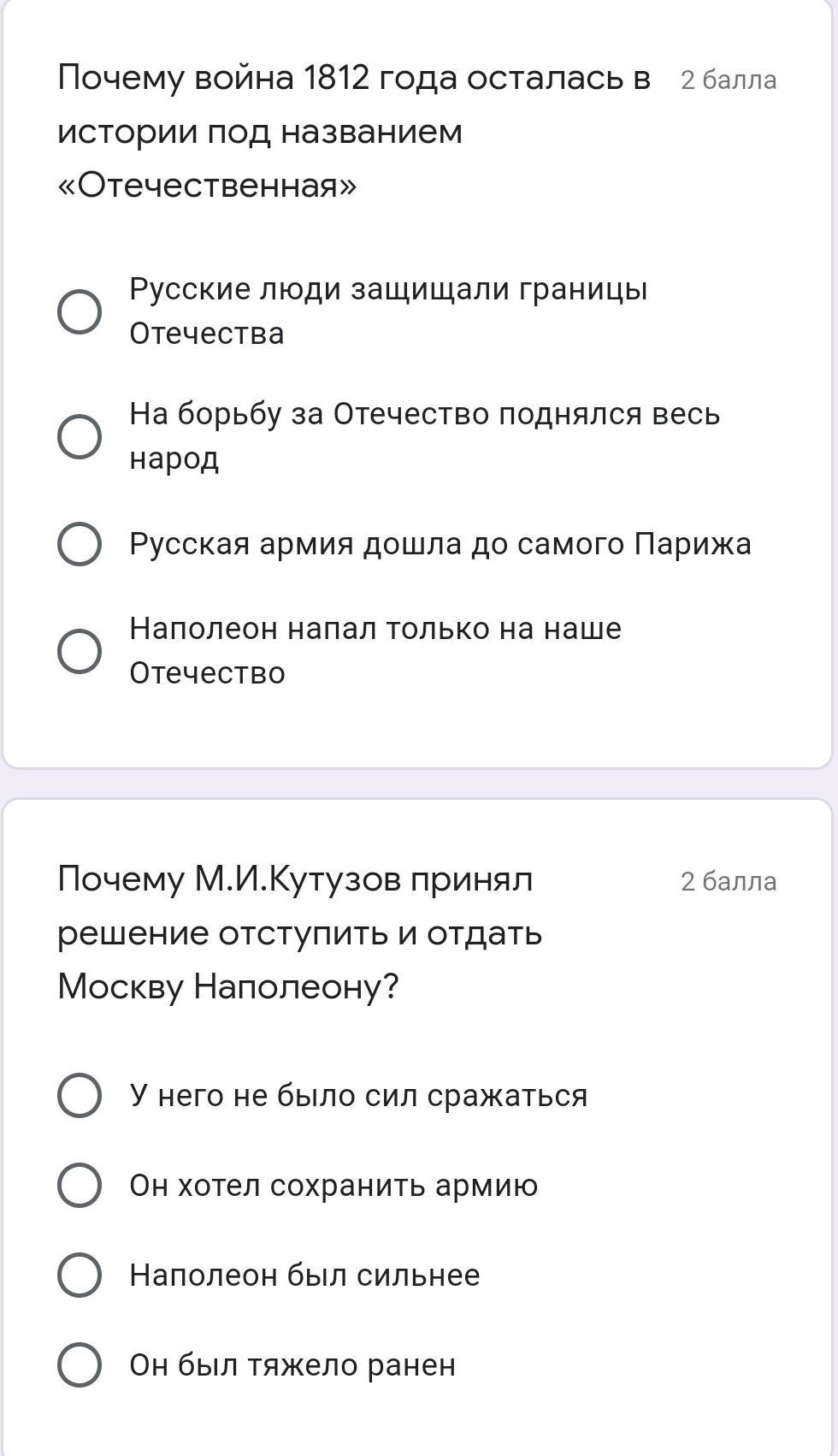Screen dimensions: 838x1456
Task: Click answer text 'Он был тяжело ранен'
Action: coord(292,1365)
